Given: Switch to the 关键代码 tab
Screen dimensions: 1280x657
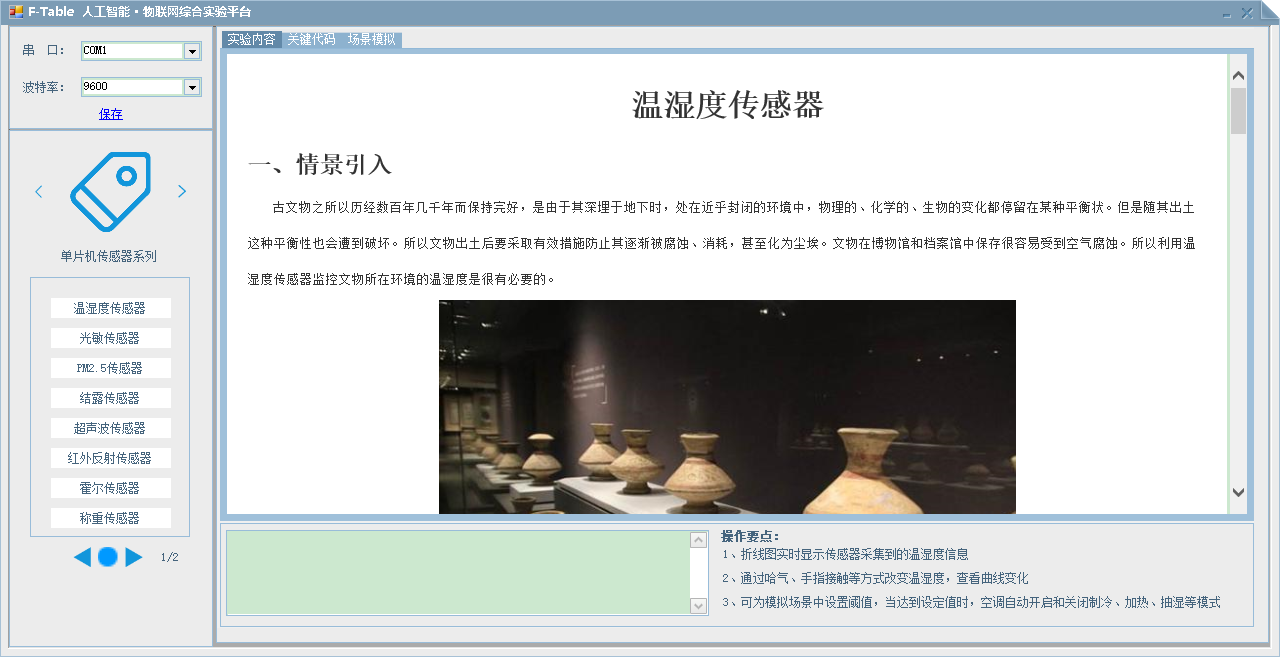Looking at the screenshot, I should (311, 41).
